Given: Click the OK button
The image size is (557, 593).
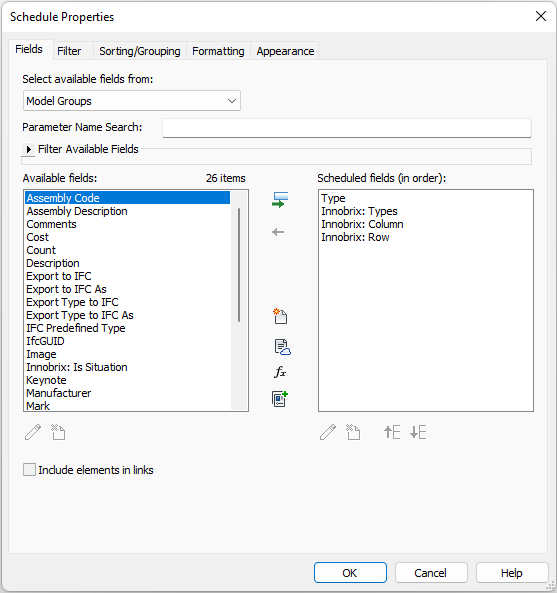Looking at the screenshot, I should (350, 573).
